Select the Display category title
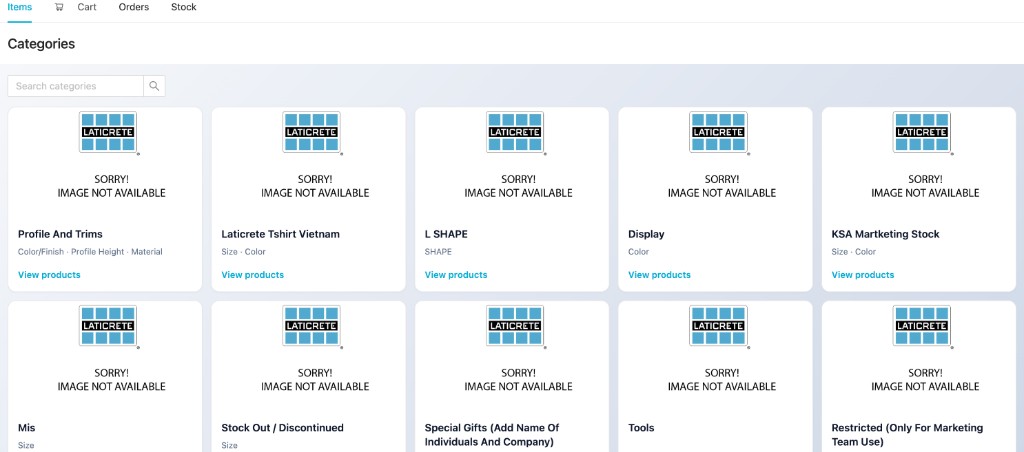 pos(646,234)
